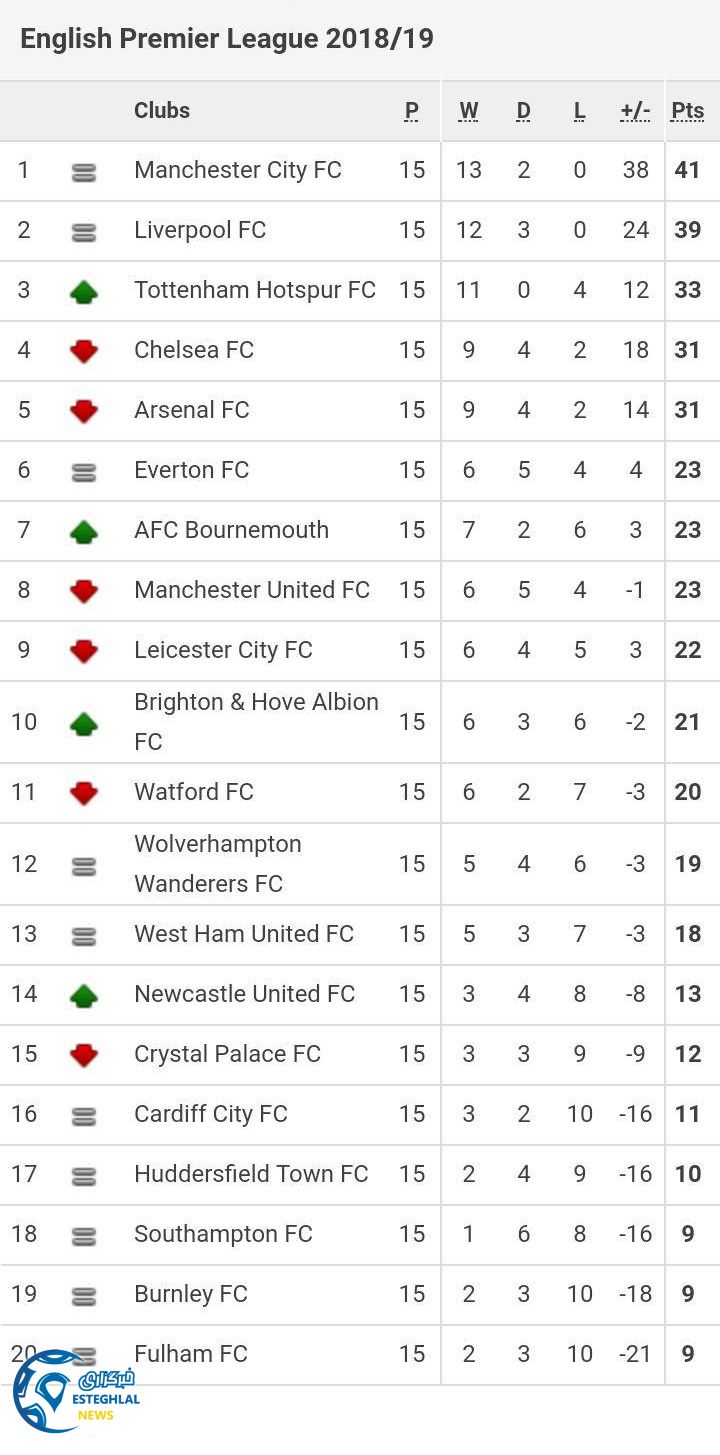Click the +/- goal difference header
The image size is (720, 1455).
pyautogui.click(x=635, y=111)
